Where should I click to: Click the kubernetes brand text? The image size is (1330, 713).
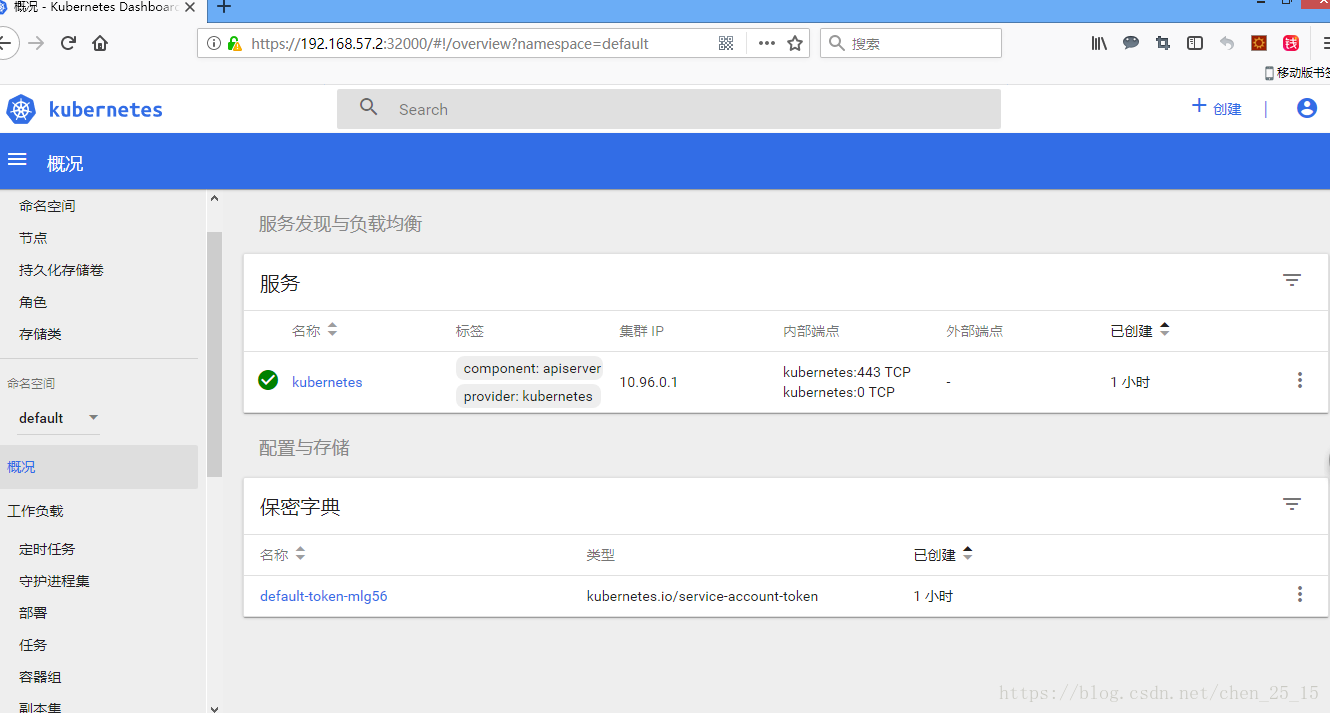[105, 110]
